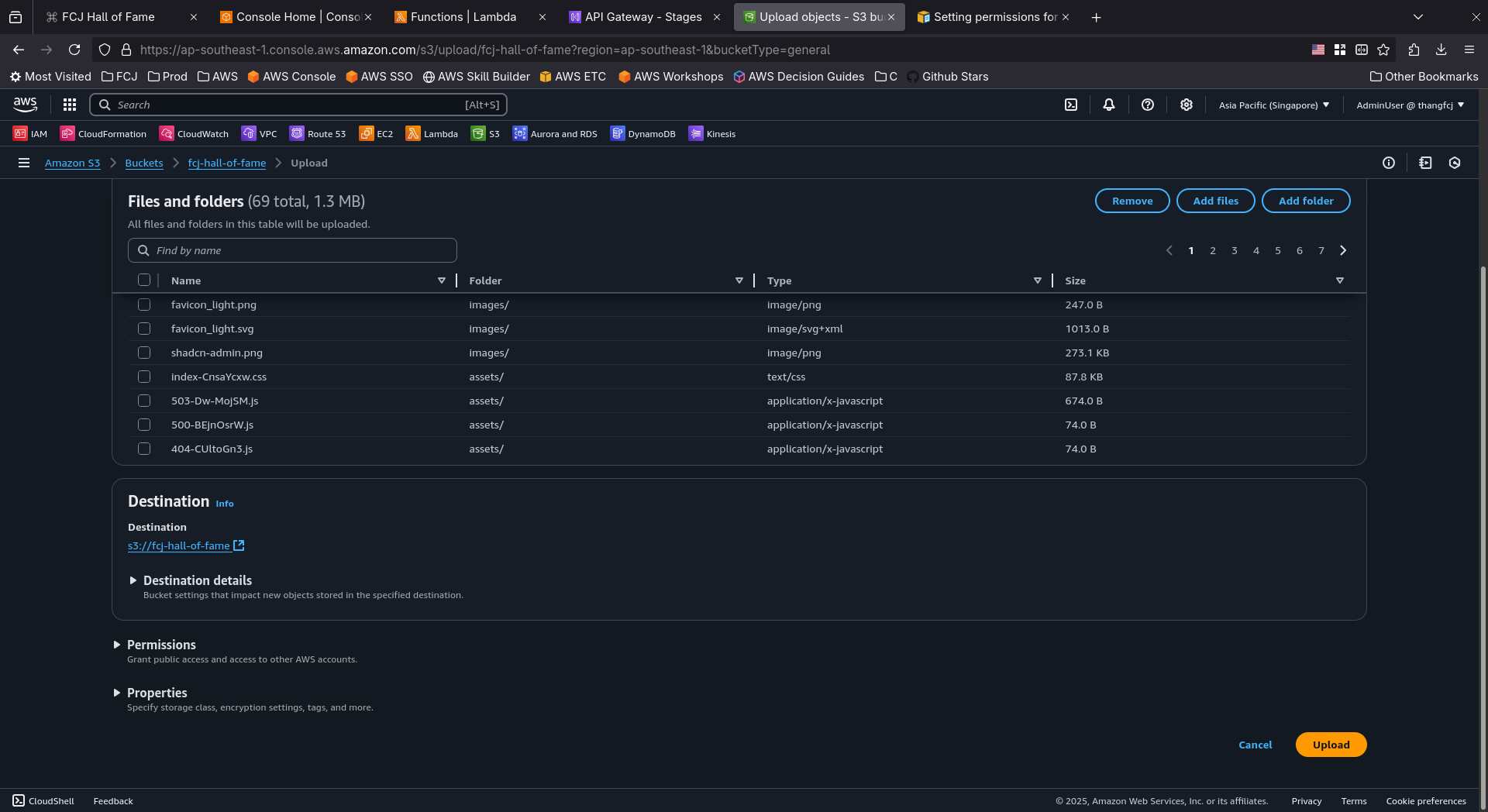The image size is (1488, 812).
Task: Click the Remove button
Action: click(1132, 201)
